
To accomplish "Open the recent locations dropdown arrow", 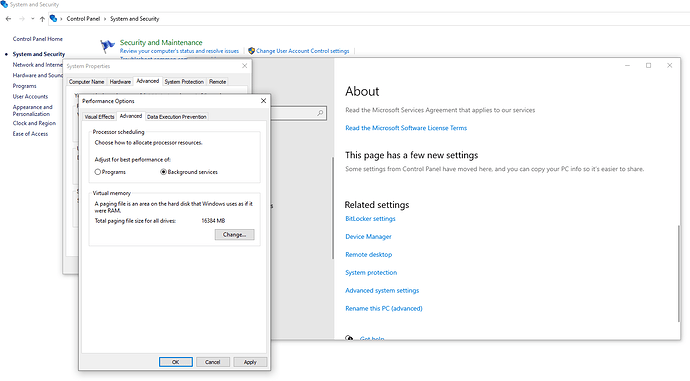I will pos(33,19).
